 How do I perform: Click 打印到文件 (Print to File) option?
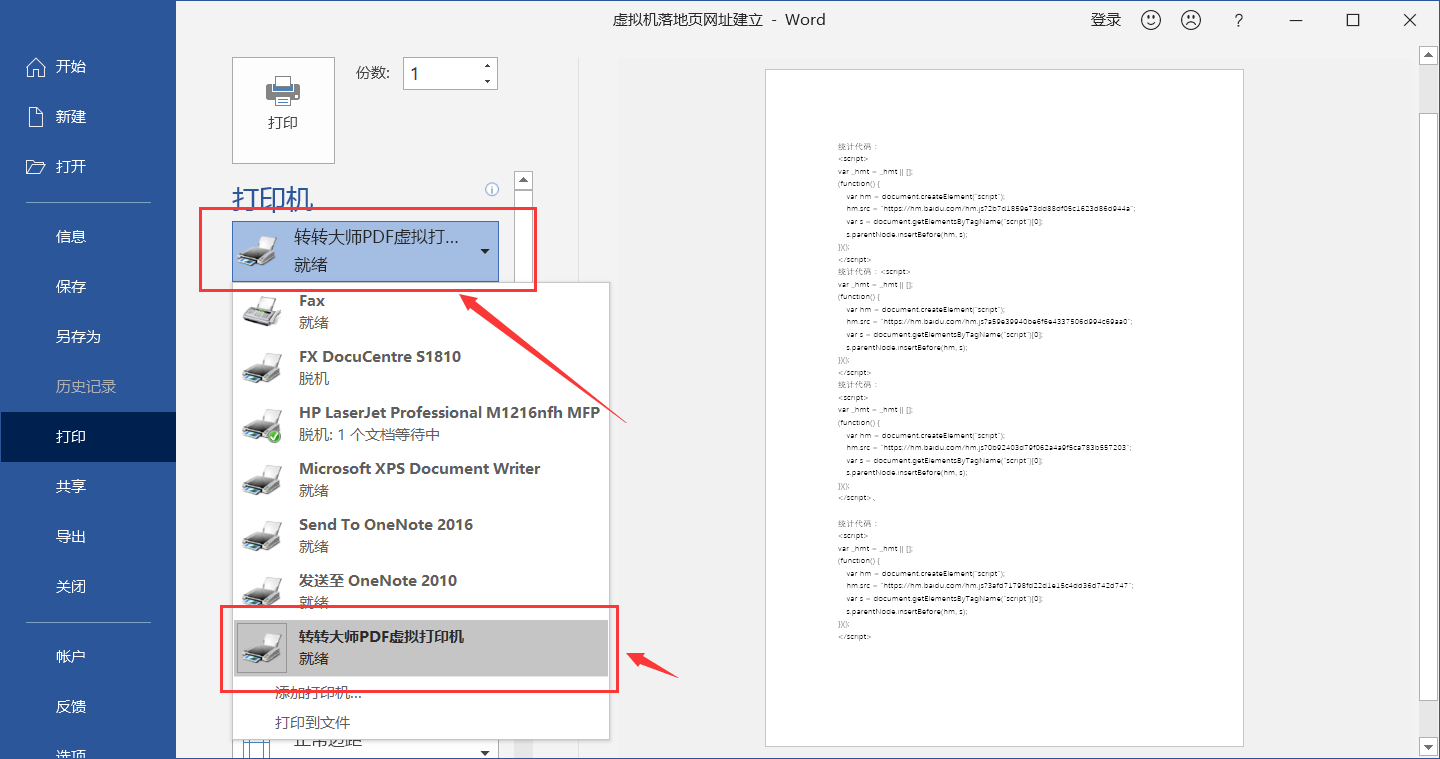click(312, 722)
